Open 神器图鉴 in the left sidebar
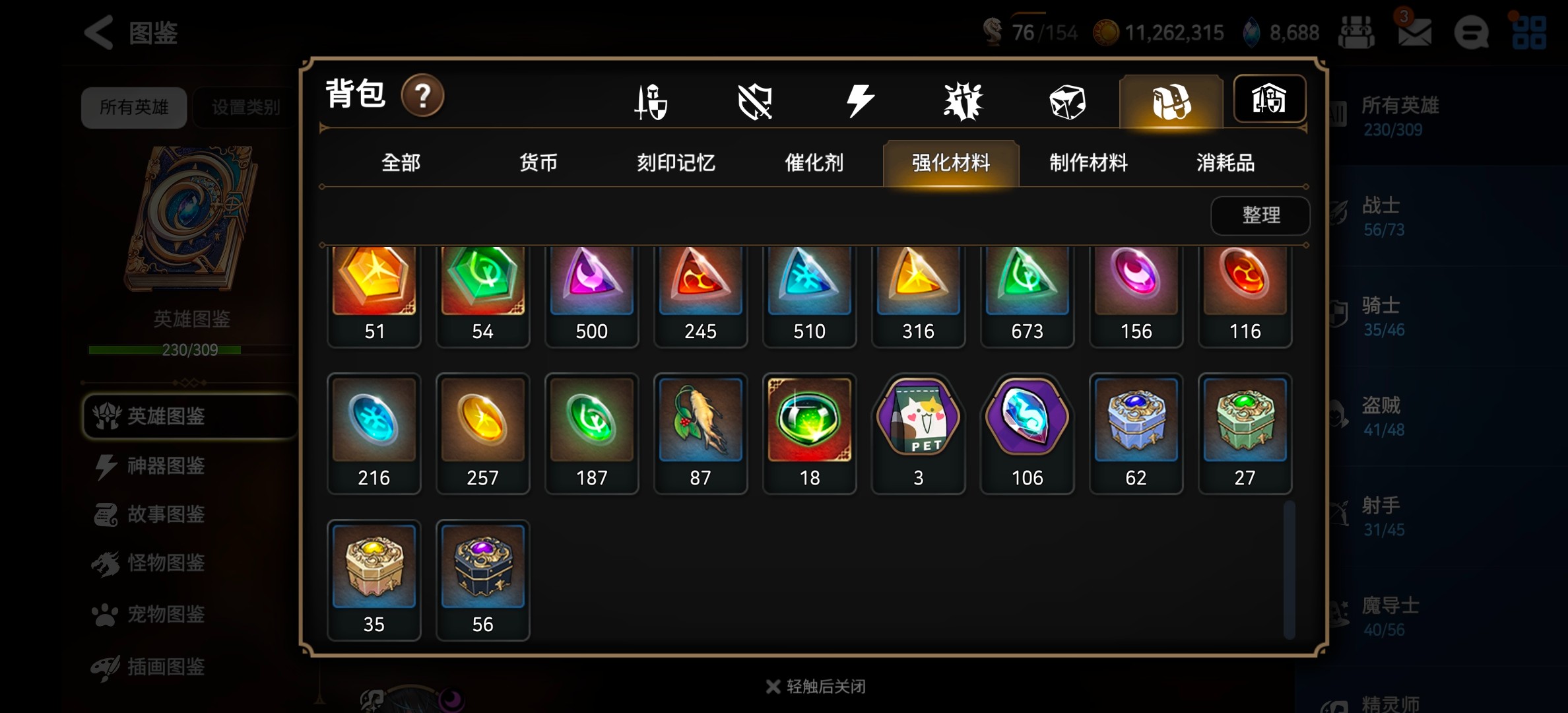The height and width of the screenshot is (713, 1568). 166,466
